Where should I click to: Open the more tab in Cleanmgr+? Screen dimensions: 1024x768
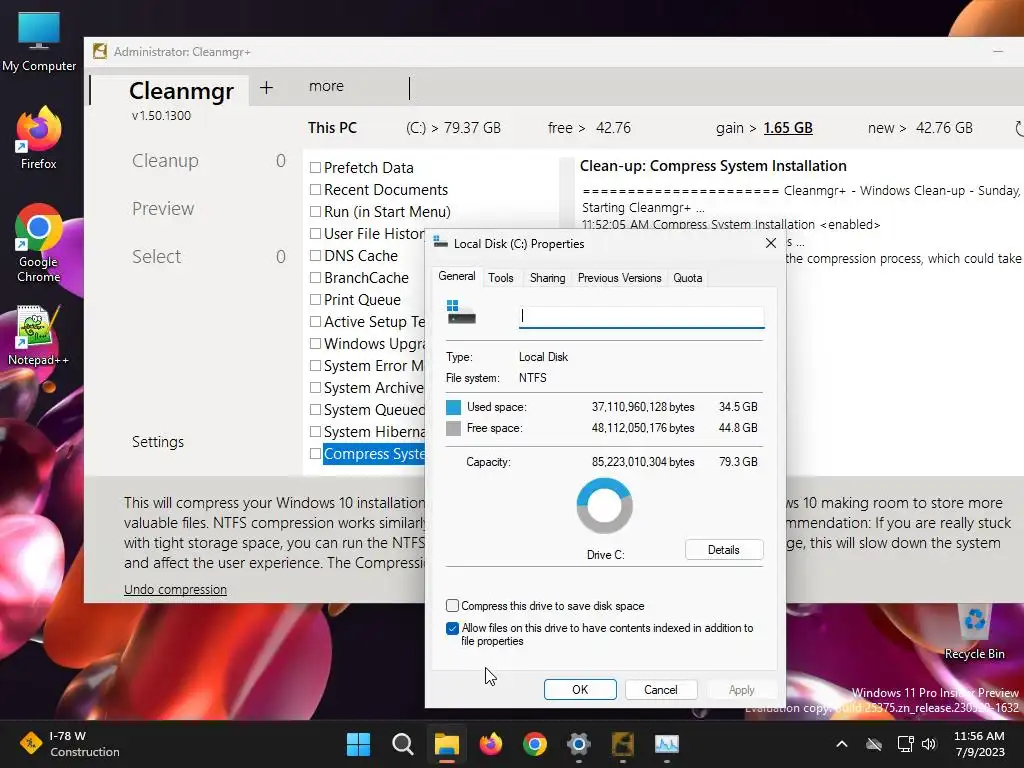point(326,86)
